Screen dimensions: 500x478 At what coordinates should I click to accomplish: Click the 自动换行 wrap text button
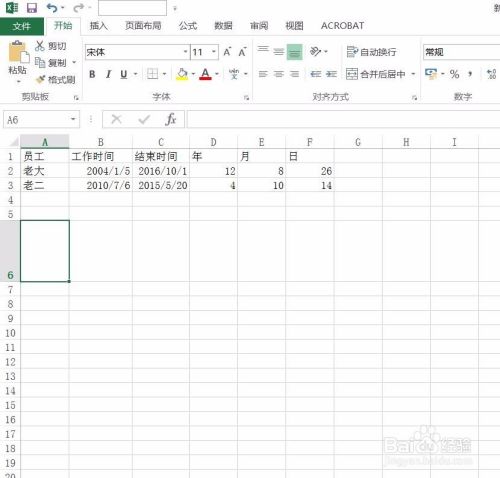371,52
